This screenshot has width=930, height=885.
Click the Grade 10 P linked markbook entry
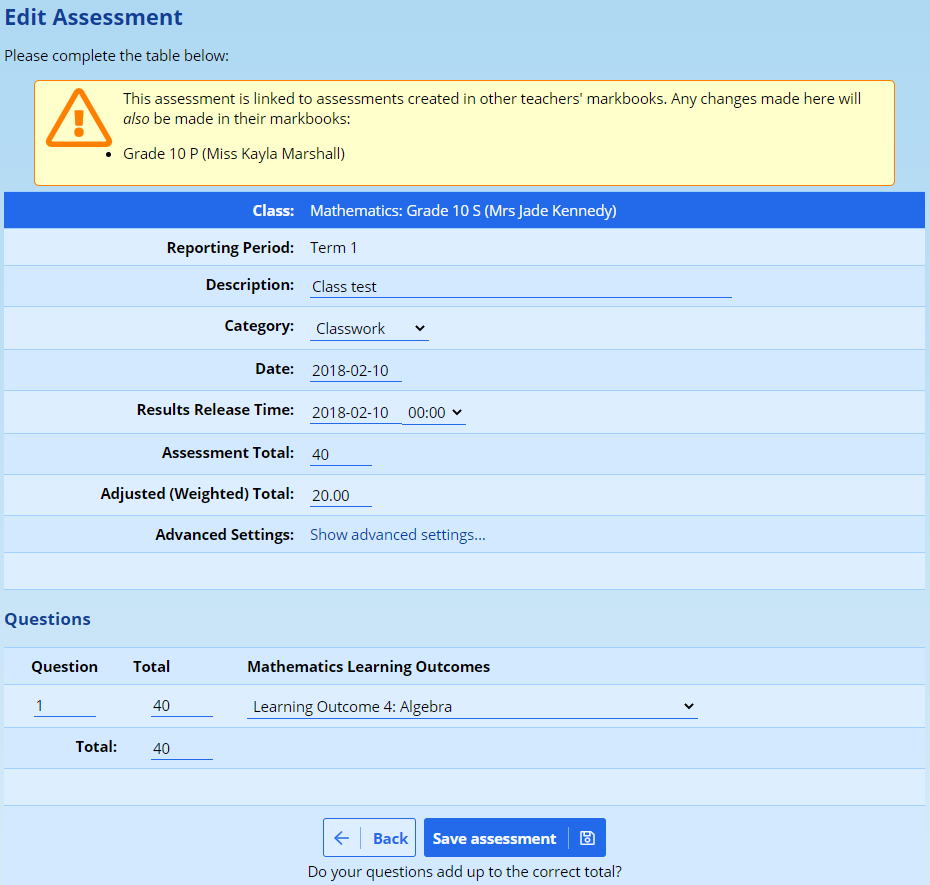point(233,153)
